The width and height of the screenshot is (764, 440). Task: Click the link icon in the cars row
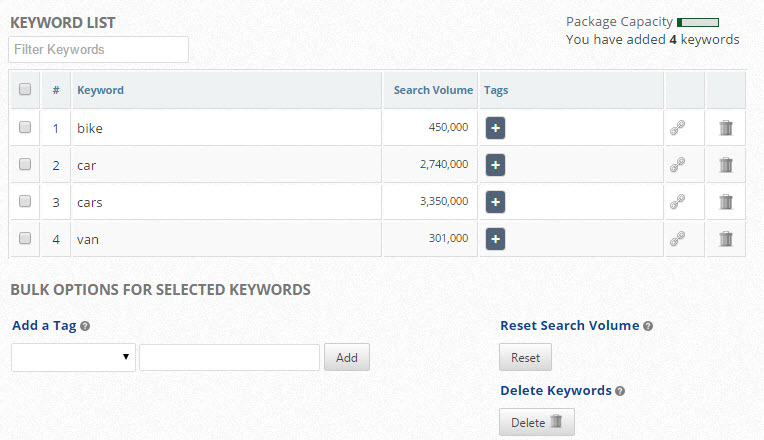(677, 202)
